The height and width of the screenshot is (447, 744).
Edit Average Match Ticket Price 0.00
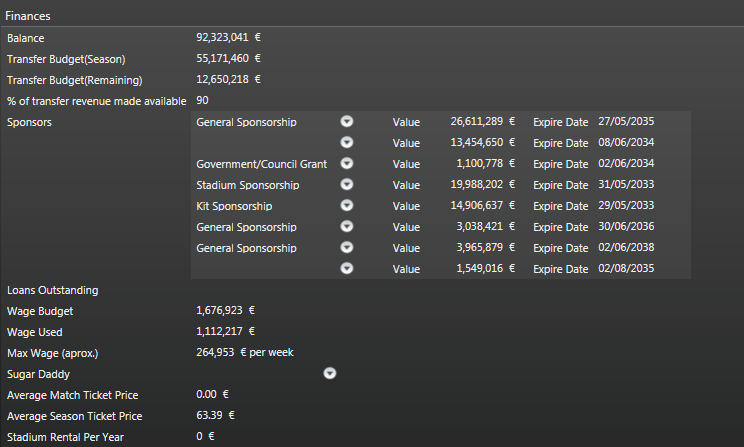point(206,394)
